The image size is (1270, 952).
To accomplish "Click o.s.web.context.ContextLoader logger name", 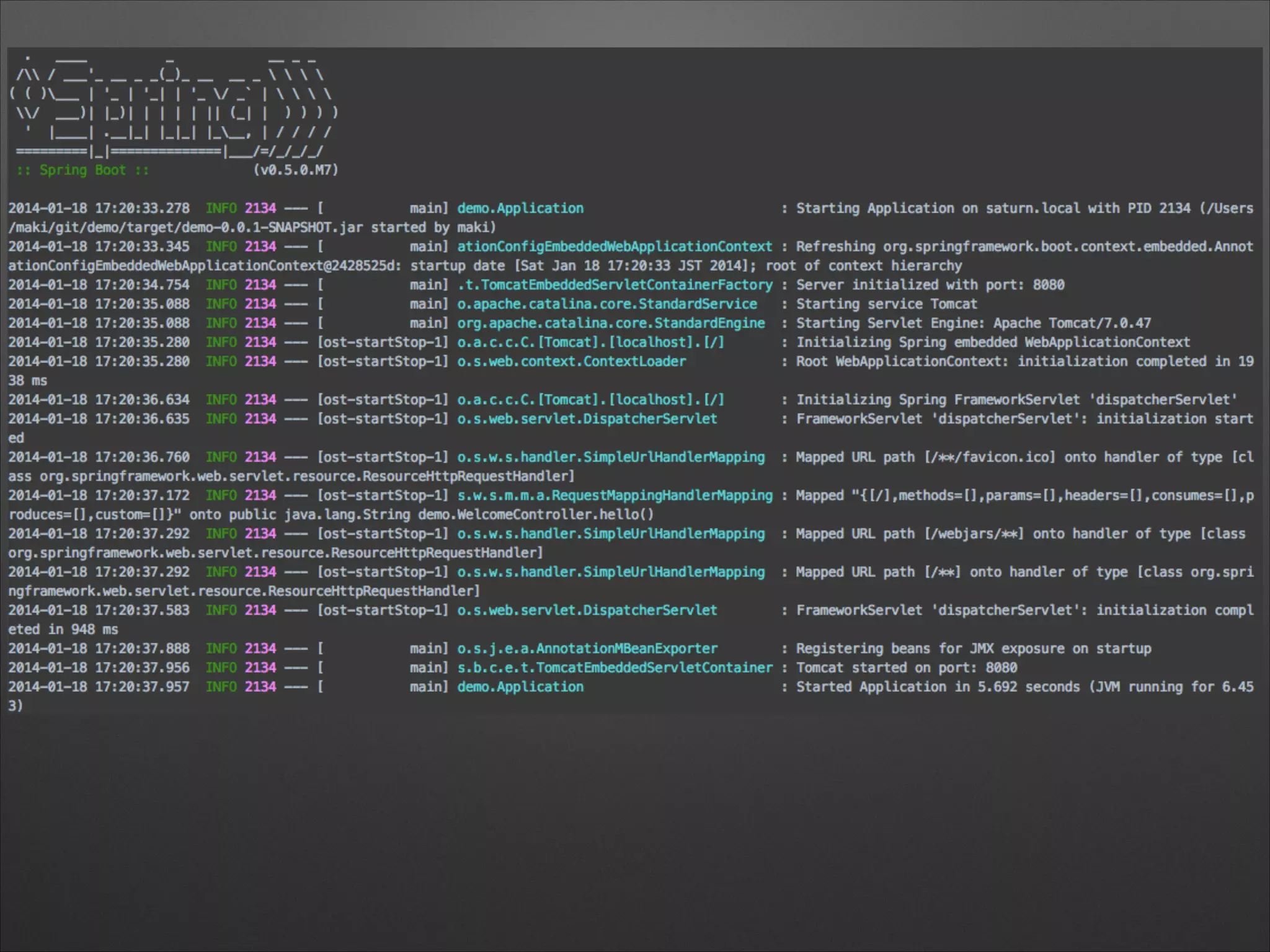I will point(571,362).
